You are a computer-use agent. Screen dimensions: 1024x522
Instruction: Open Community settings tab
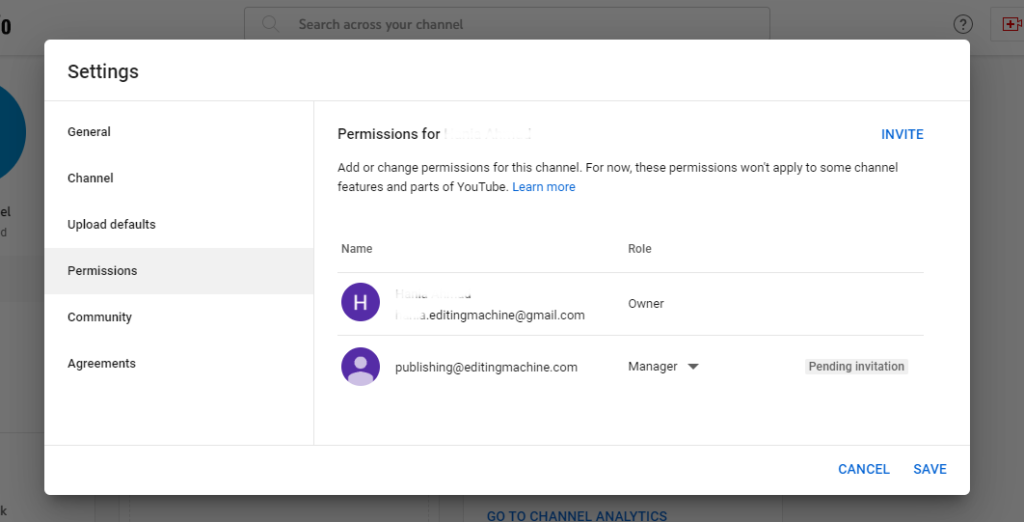[179, 317]
